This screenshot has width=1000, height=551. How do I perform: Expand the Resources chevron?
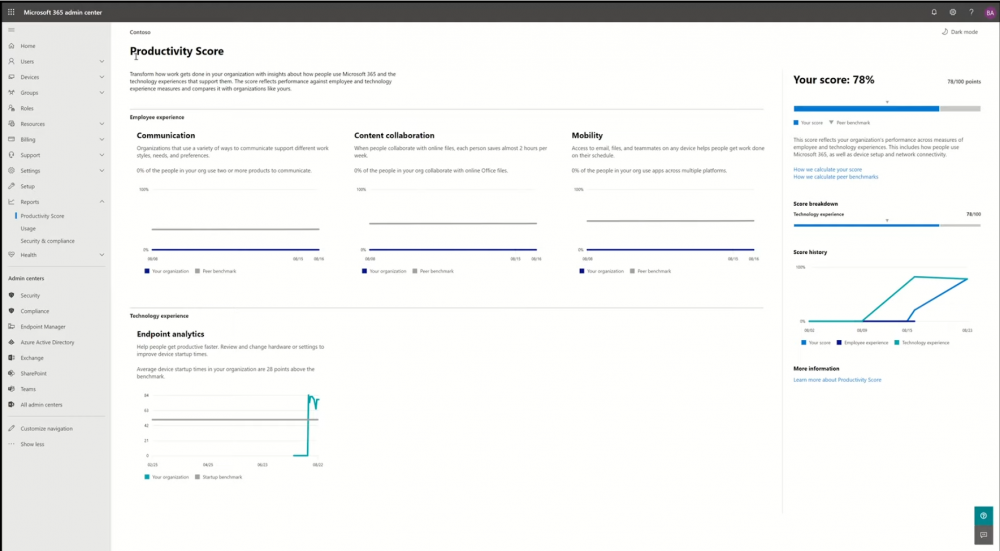tap(101, 124)
